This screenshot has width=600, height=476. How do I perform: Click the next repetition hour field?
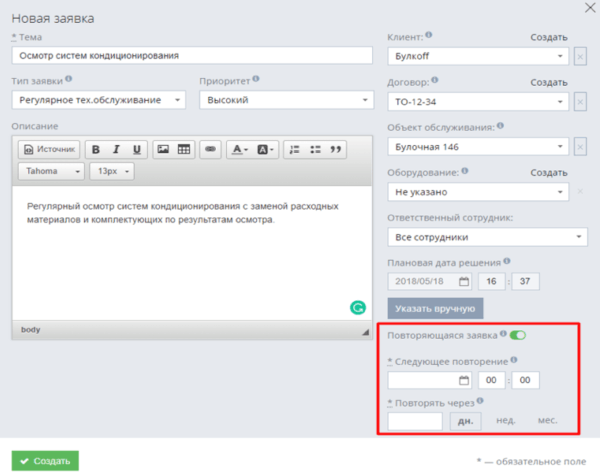(491, 380)
